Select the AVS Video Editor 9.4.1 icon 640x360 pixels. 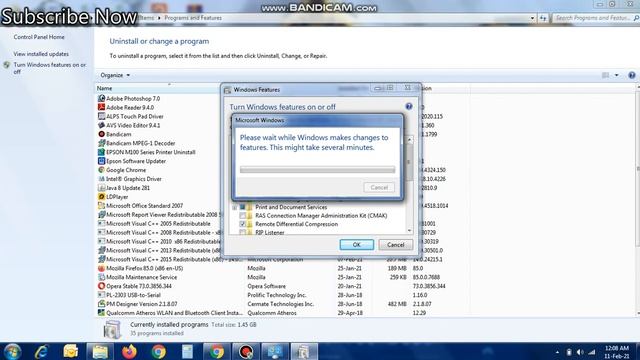click(101, 125)
